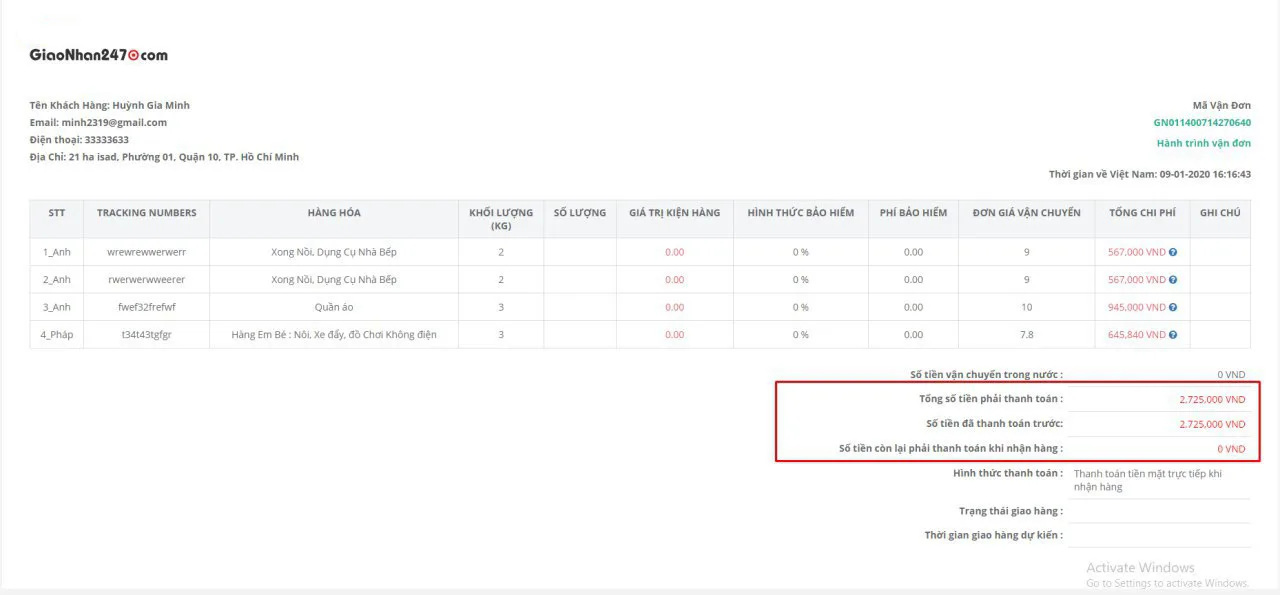Open help icon beside 645,840 VND

point(1173,335)
